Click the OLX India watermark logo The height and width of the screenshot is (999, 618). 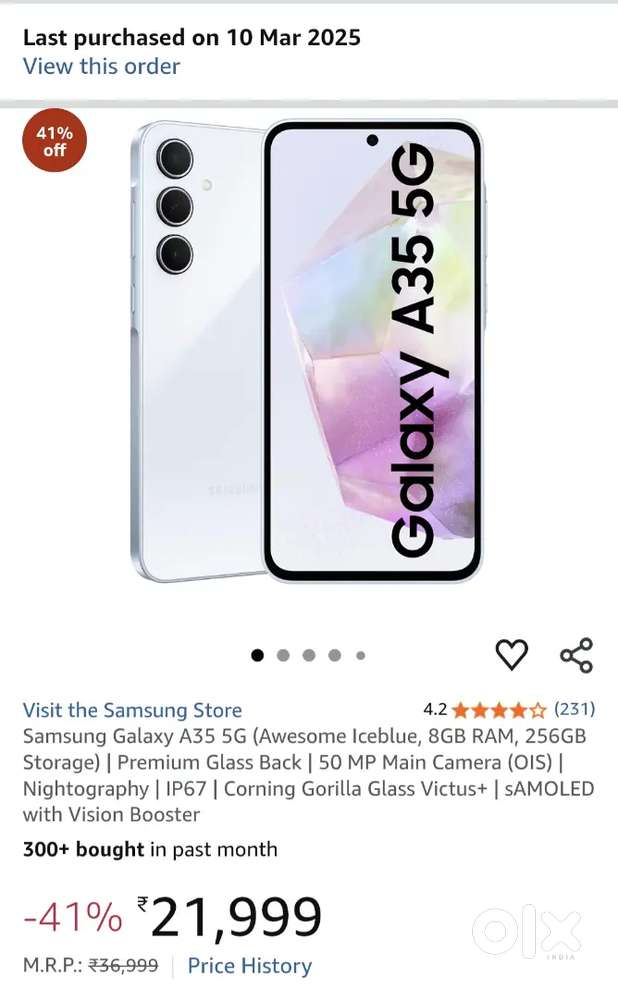(527, 933)
